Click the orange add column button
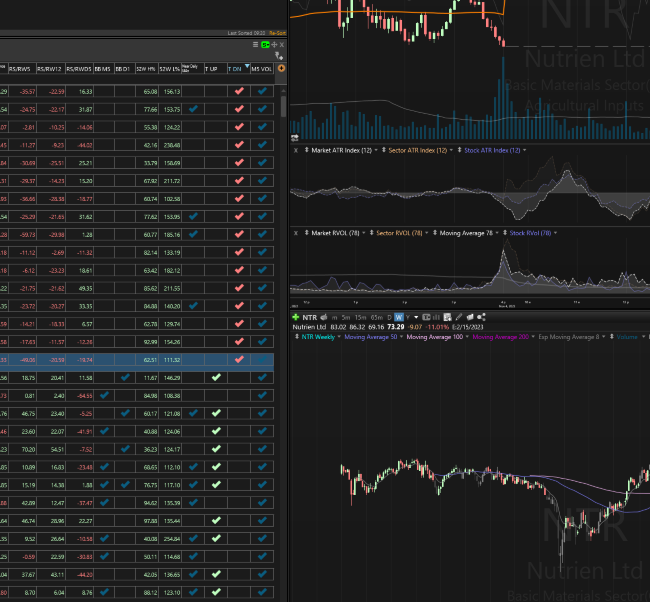Screen dimensions: 650x602 (x=282, y=69)
